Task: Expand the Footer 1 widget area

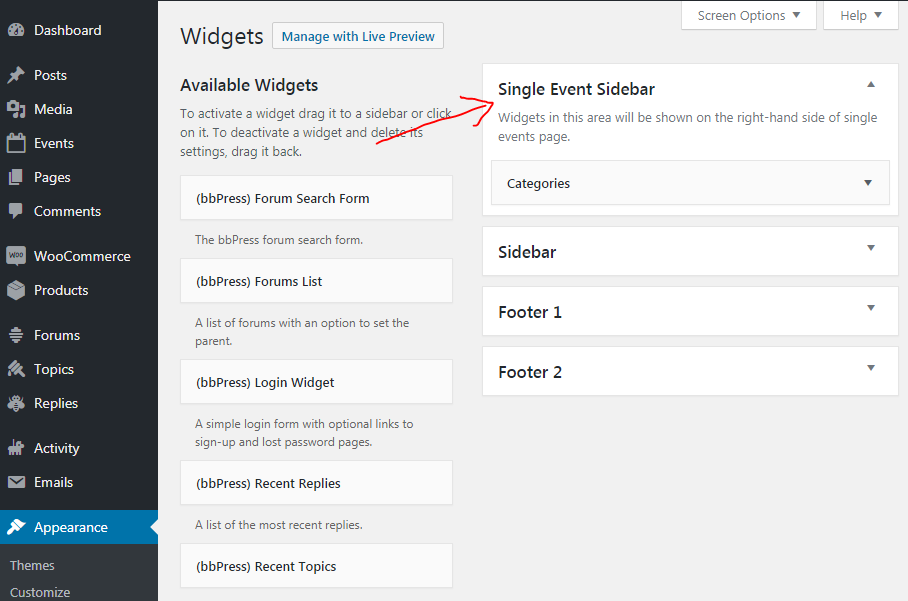Action: [870, 308]
